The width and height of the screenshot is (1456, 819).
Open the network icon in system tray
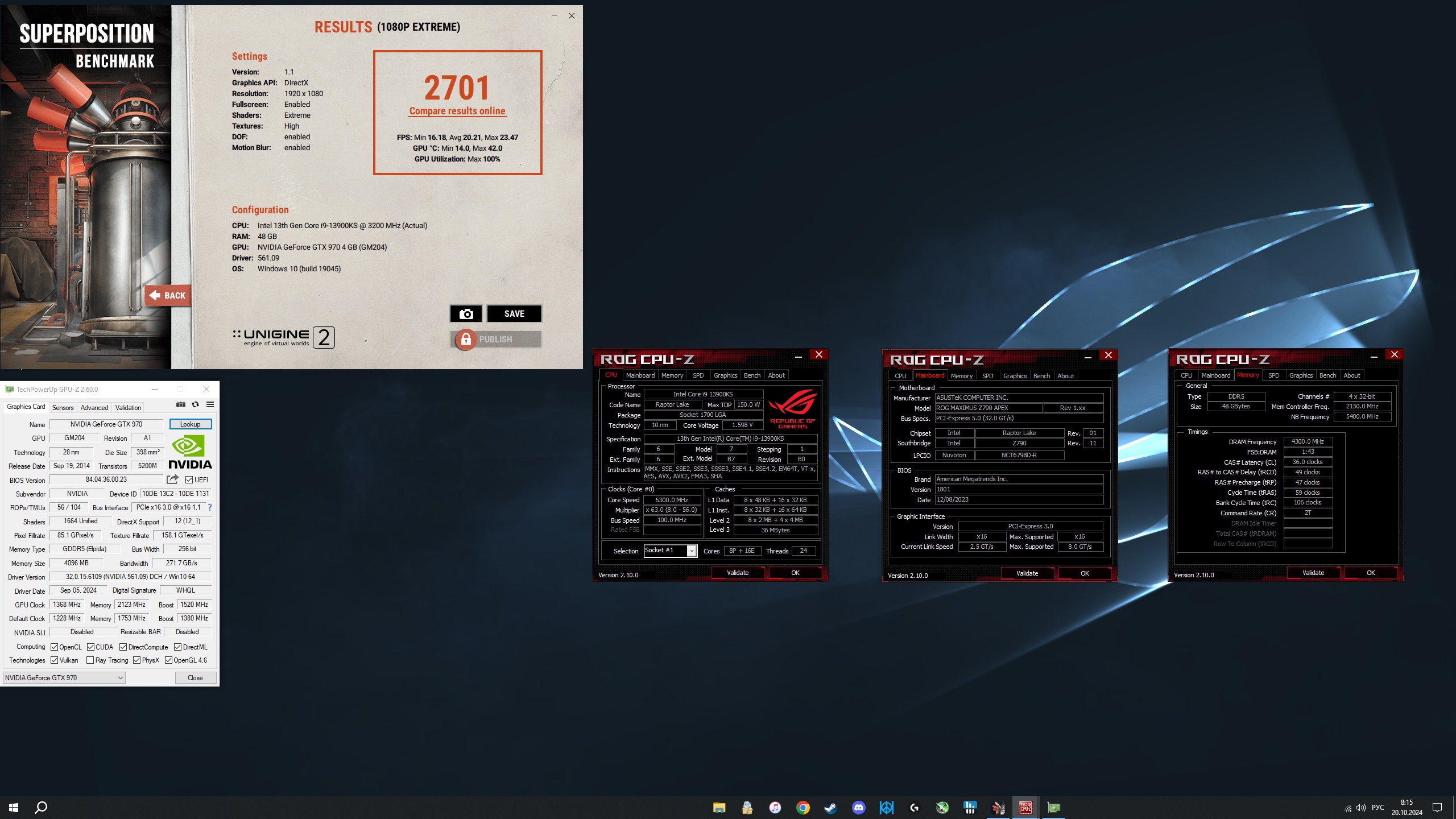(x=1347, y=808)
